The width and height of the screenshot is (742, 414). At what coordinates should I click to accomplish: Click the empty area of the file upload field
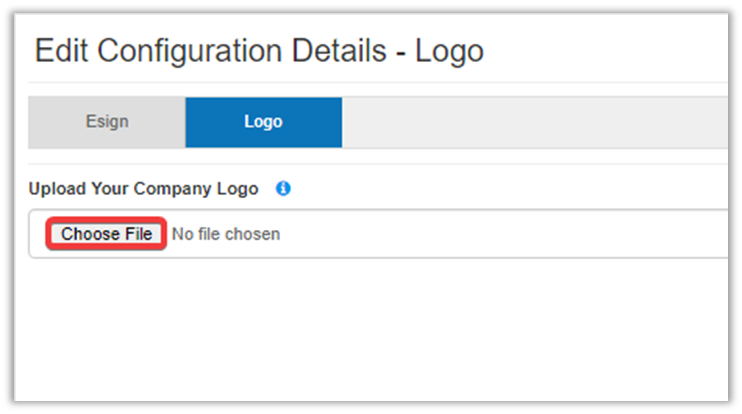tap(500, 234)
